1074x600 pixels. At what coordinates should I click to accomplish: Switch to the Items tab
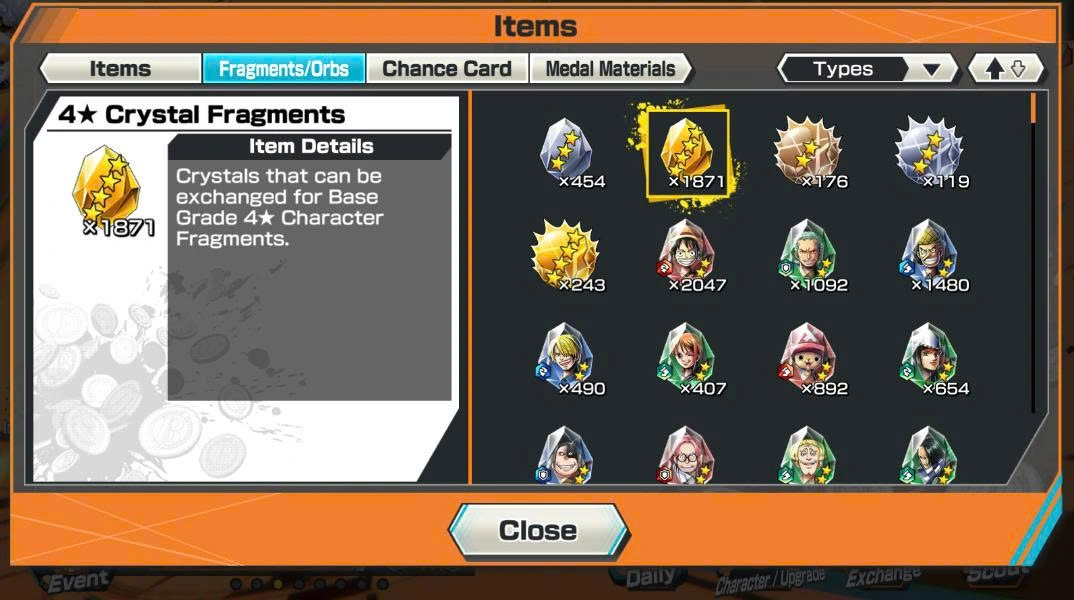click(x=121, y=68)
